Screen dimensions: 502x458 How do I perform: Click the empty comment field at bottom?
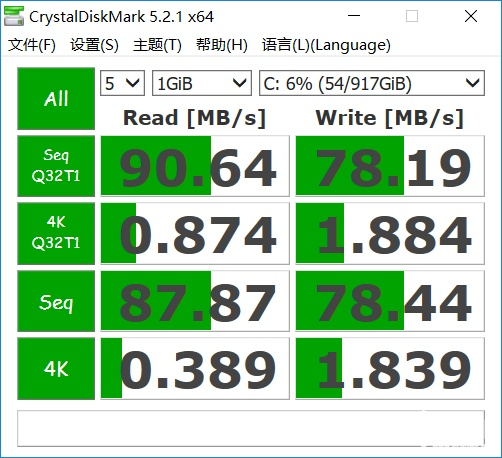tap(251, 428)
